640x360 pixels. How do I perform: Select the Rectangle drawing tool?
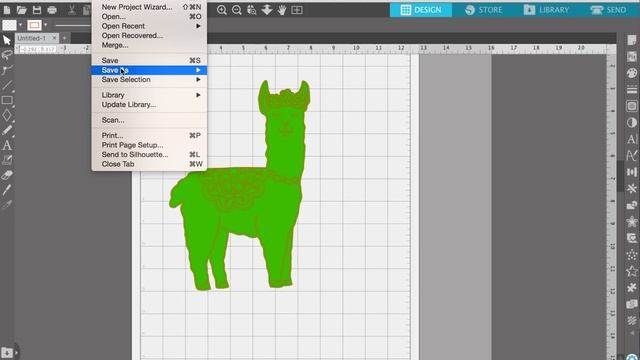(x=7, y=100)
